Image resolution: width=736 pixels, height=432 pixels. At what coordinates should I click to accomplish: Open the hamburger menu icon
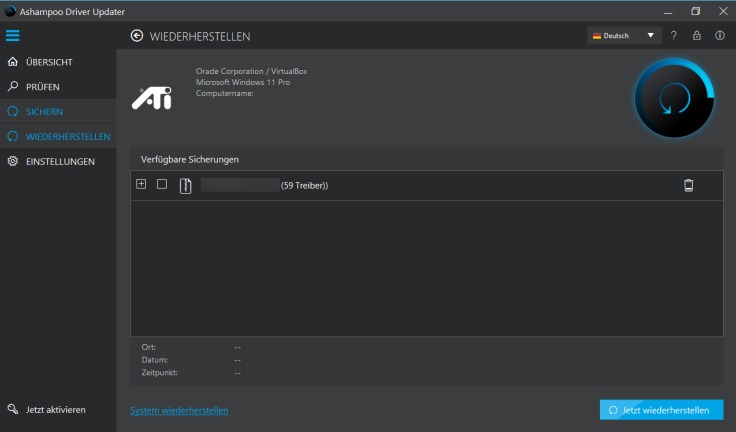[x=13, y=36]
